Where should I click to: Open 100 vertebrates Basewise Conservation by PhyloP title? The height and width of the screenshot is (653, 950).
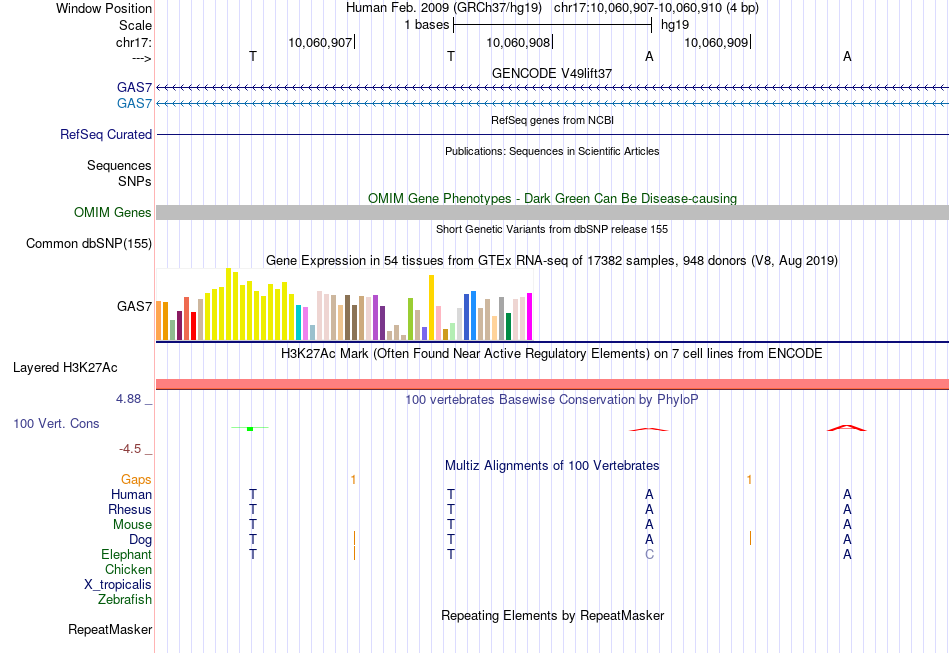(x=552, y=400)
